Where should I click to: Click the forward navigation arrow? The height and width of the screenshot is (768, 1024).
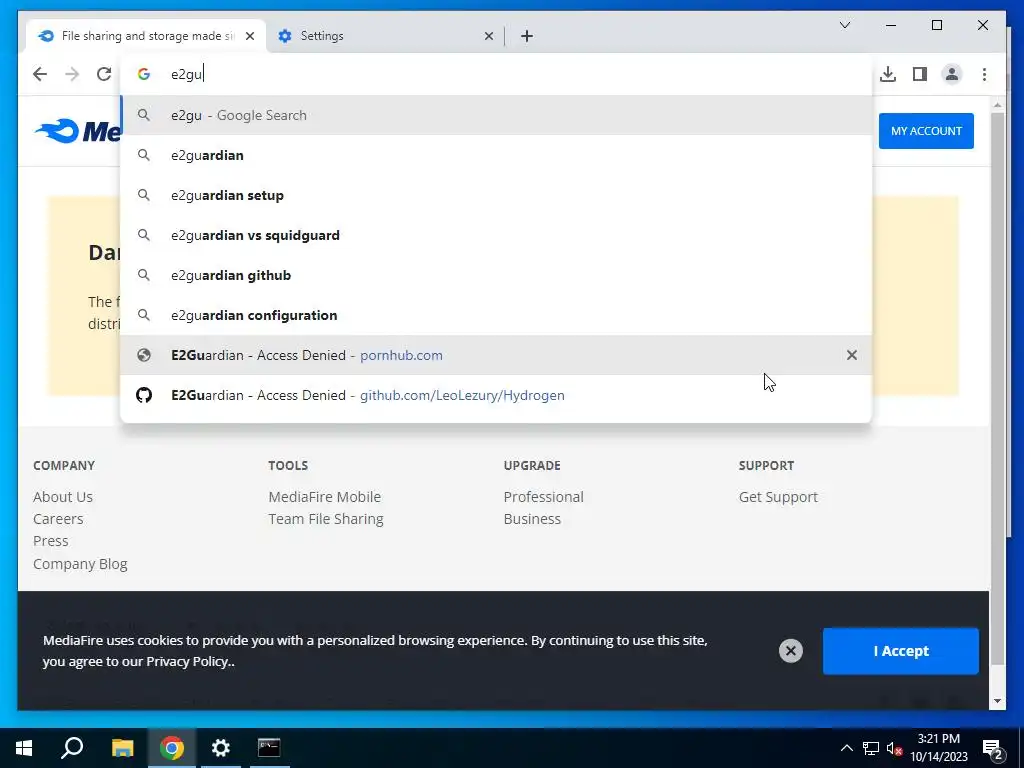tap(72, 74)
